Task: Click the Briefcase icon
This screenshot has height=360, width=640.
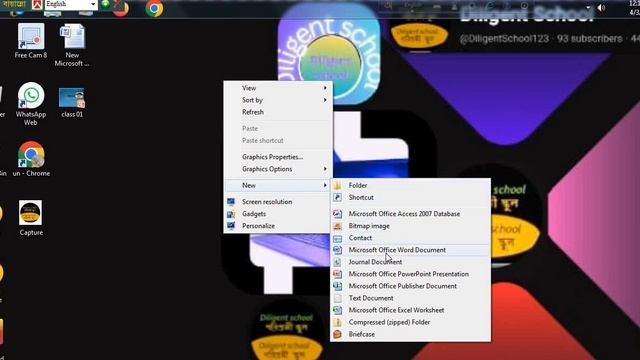Action: coord(338,334)
